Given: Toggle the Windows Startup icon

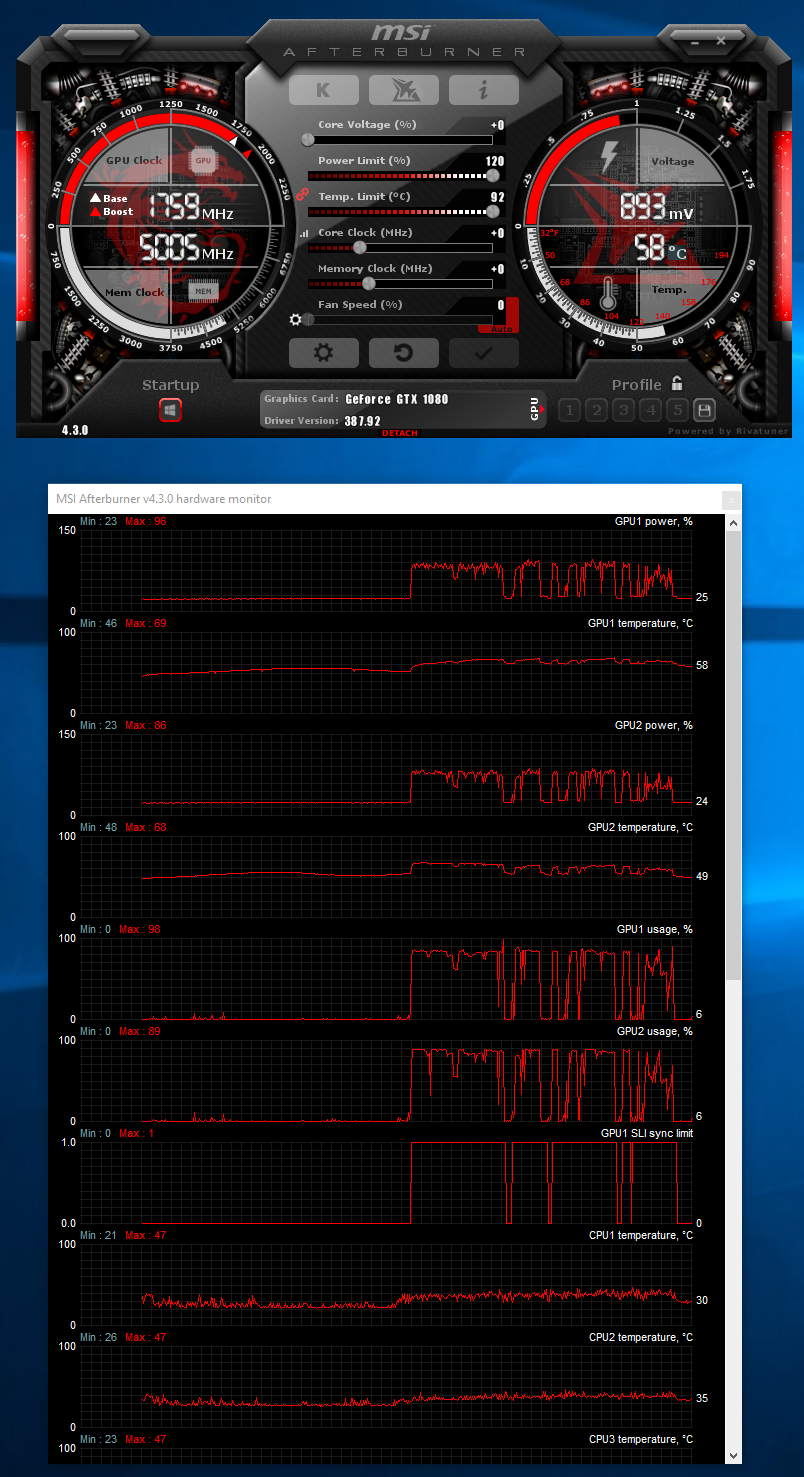Looking at the screenshot, I should click(170, 410).
